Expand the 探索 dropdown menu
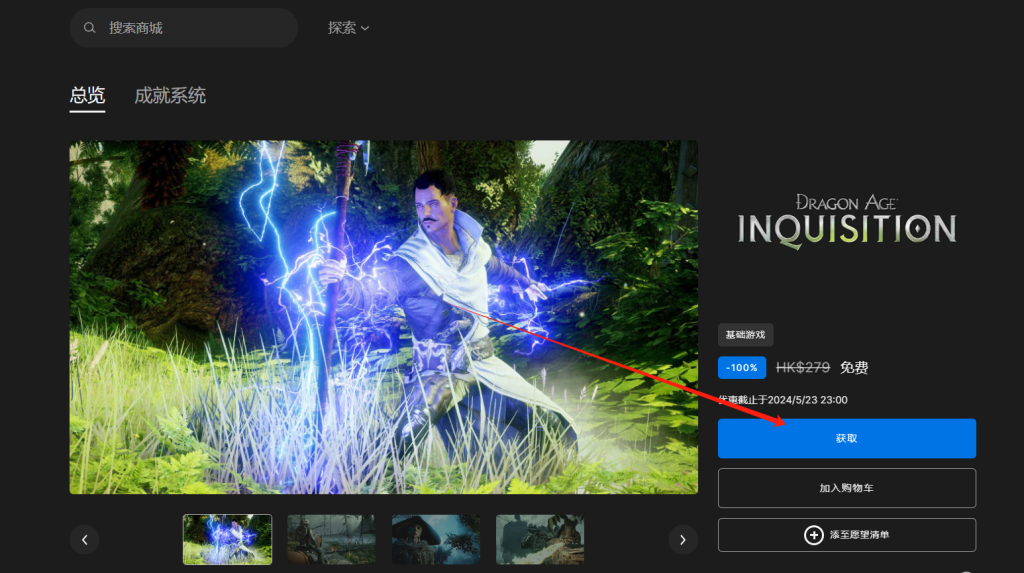This screenshot has height=573, width=1024. 348,27
